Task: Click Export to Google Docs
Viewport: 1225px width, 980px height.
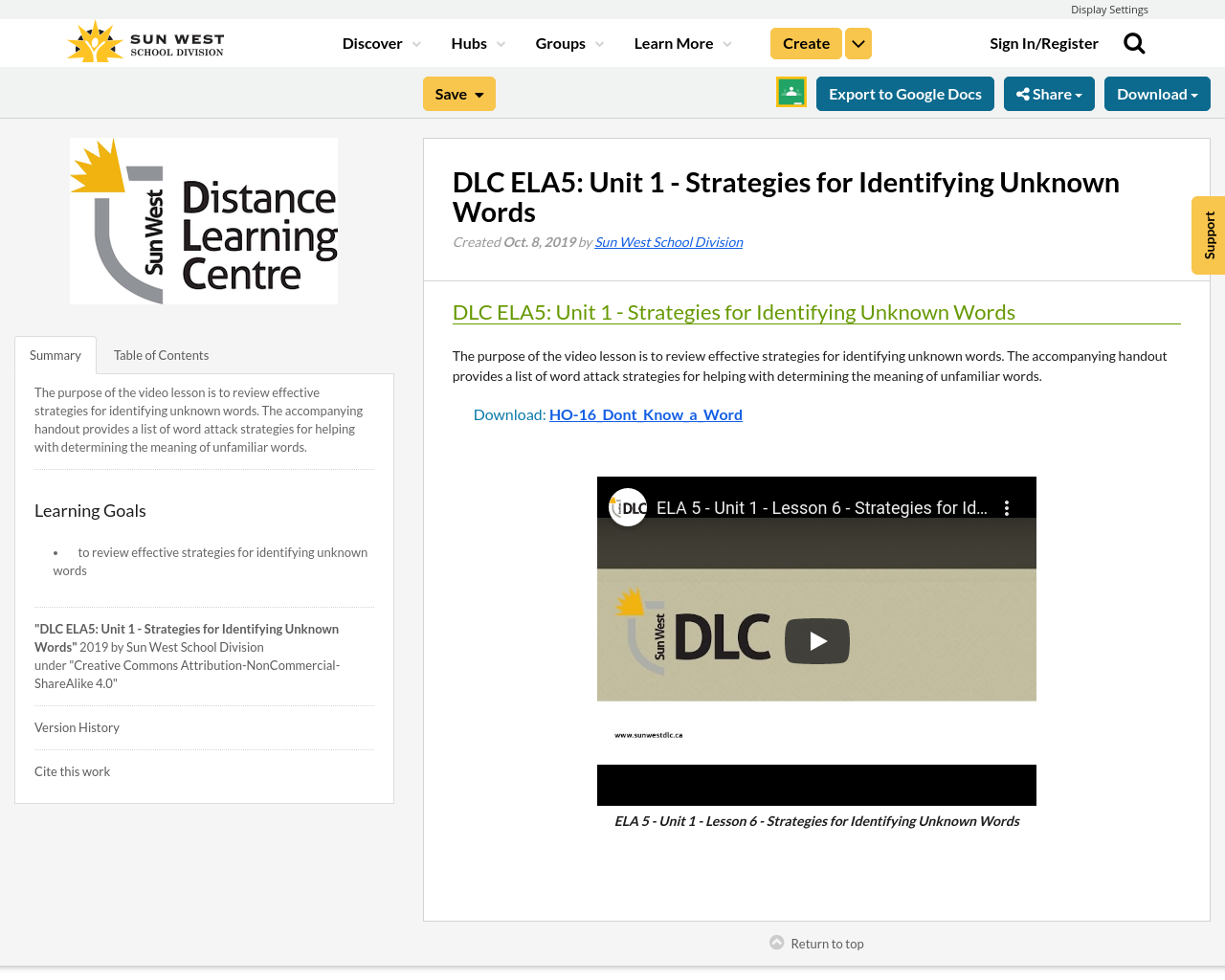Action: [x=904, y=93]
